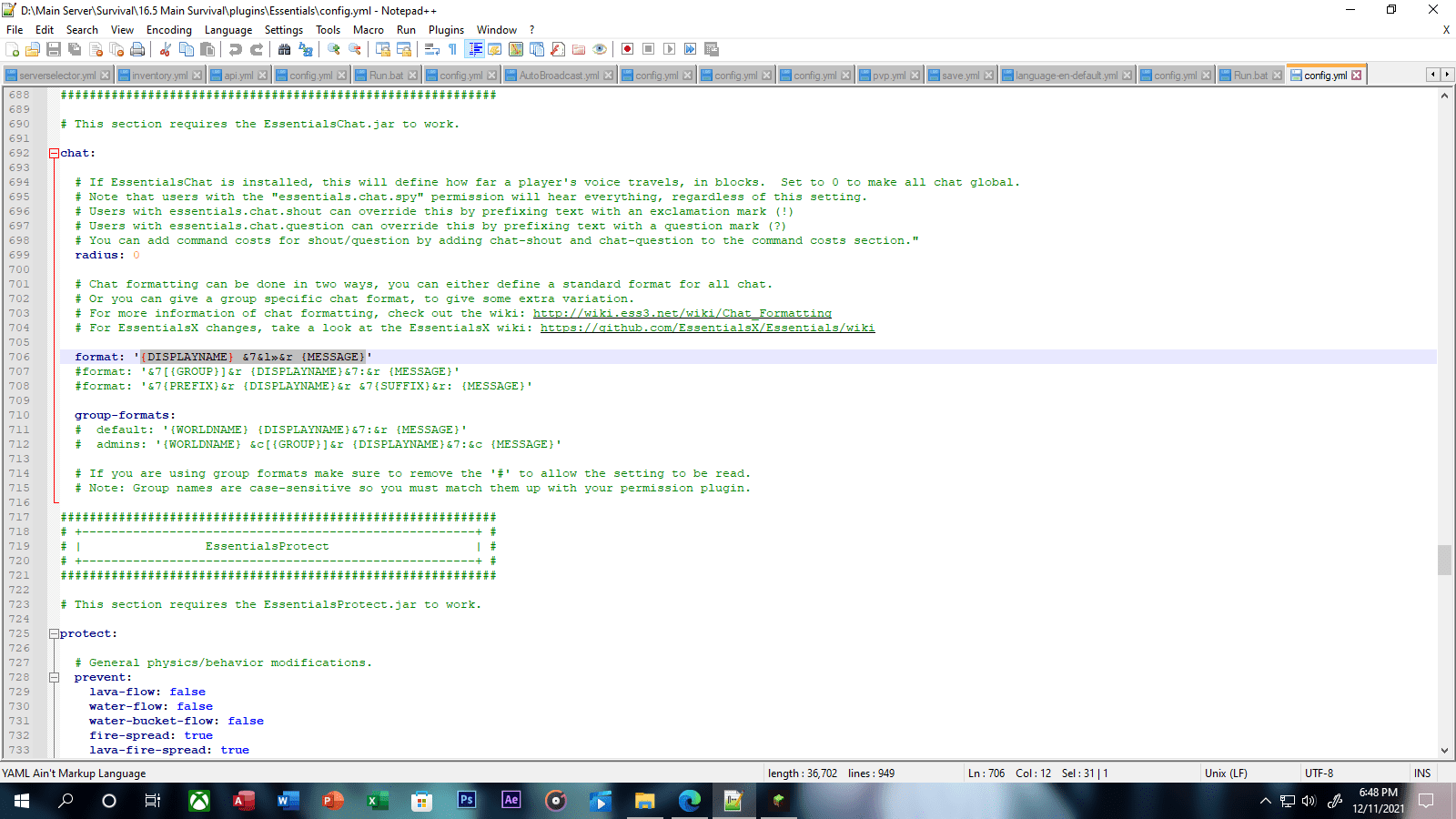Open Folder as Workspace toolbar icon
Screen dimensions: 1456x819
click(579, 49)
